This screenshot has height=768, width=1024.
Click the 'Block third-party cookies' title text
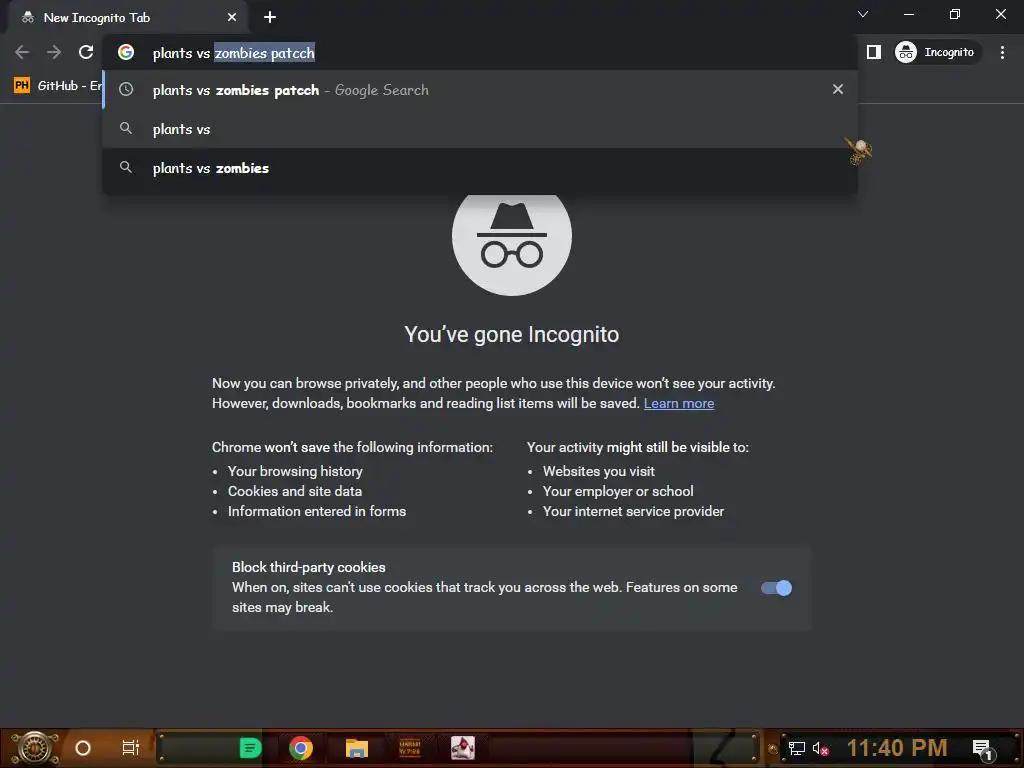click(308, 568)
